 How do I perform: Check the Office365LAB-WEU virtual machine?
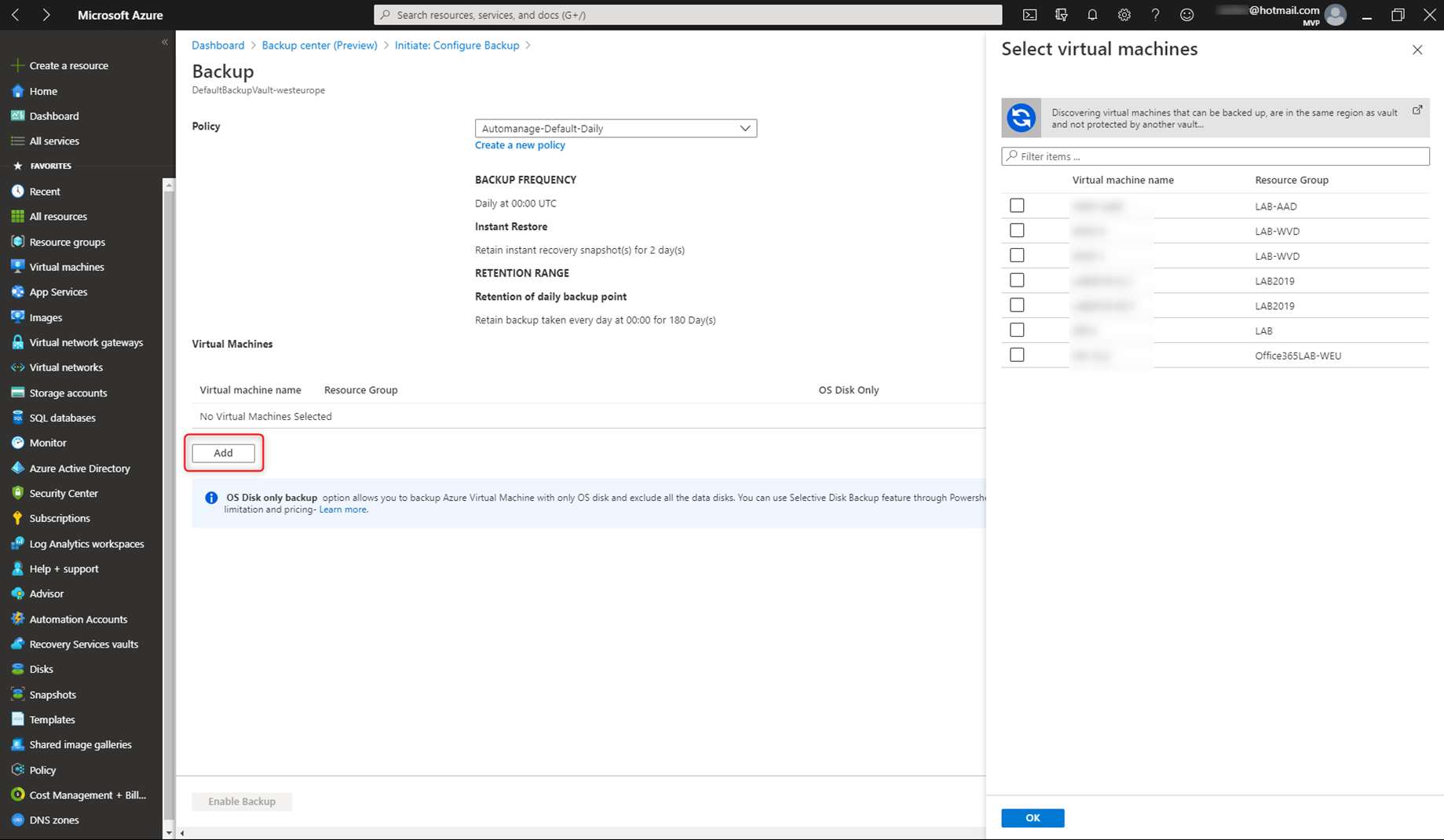(1017, 355)
